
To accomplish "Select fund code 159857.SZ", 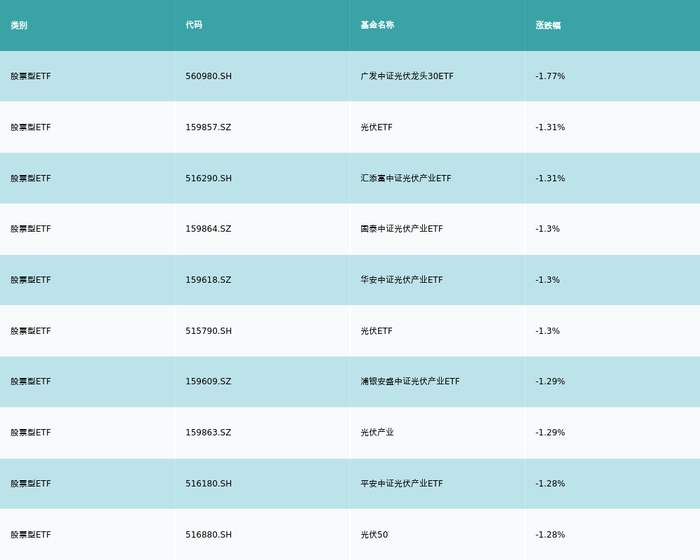I will (x=209, y=127).
